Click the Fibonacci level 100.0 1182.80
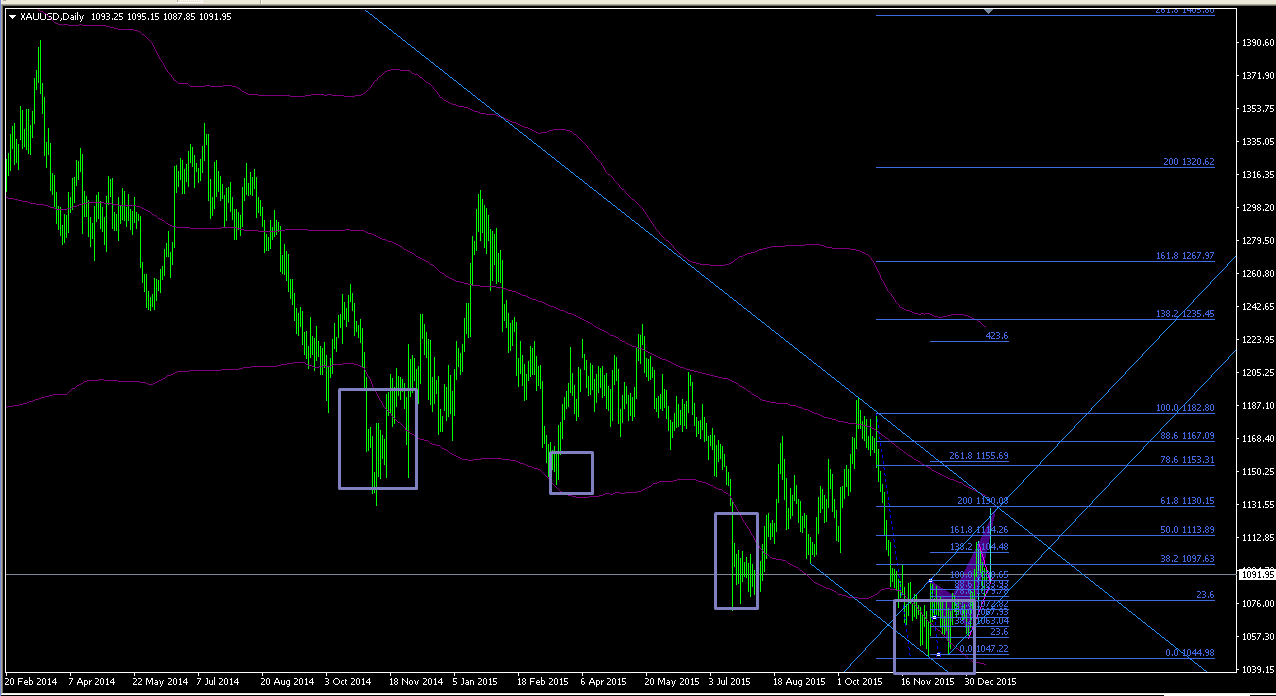The width and height of the screenshot is (1276, 696). pyautogui.click(x=1184, y=408)
